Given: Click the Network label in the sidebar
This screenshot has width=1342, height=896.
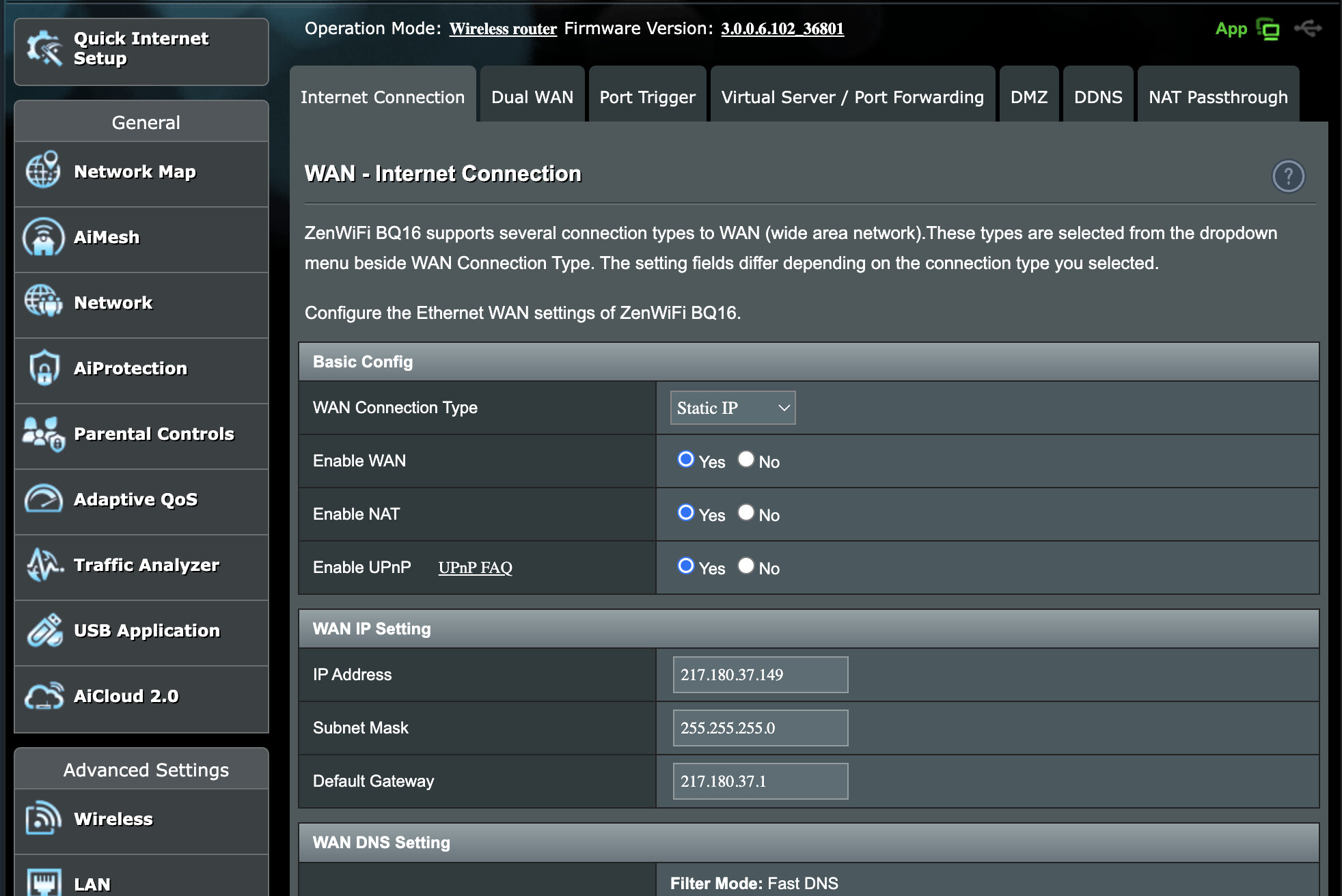Looking at the screenshot, I should point(113,303).
